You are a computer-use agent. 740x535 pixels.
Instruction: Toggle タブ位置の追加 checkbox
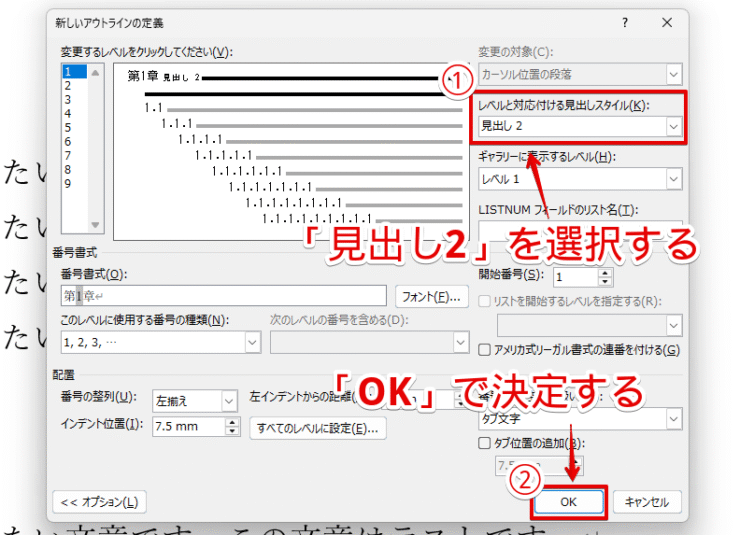pos(484,443)
